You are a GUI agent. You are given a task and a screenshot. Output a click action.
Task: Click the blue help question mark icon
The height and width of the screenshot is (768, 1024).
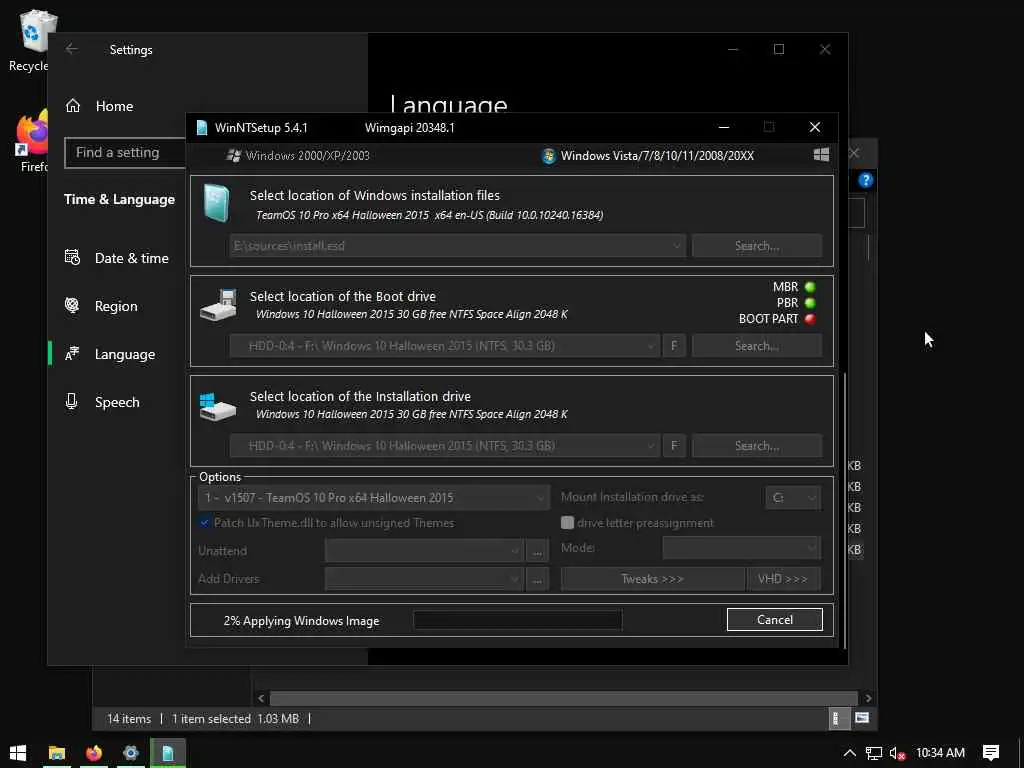(865, 180)
